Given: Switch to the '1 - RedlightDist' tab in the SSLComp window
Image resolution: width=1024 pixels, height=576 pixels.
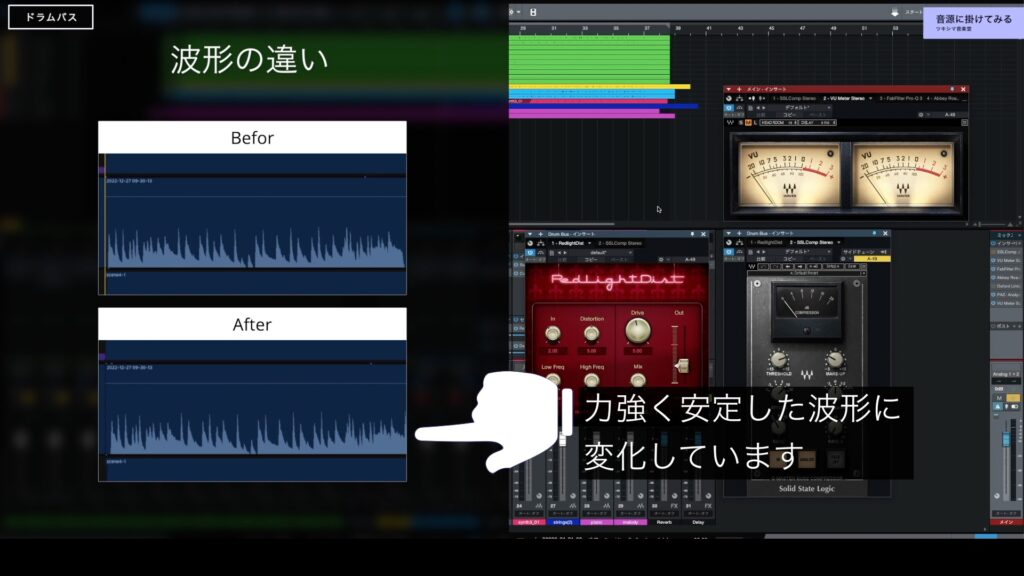Looking at the screenshot, I should tap(767, 242).
